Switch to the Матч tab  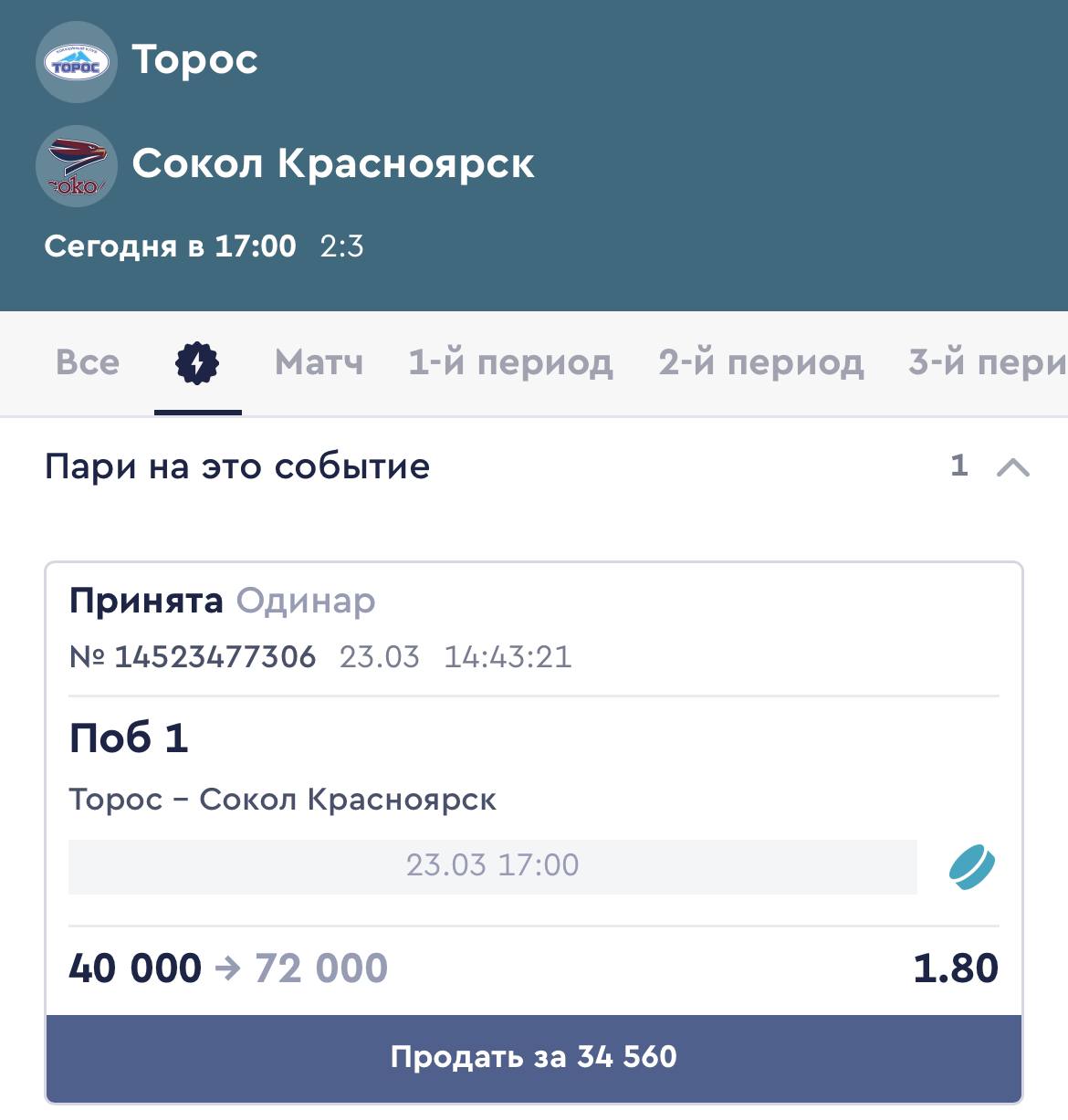(319, 363)
